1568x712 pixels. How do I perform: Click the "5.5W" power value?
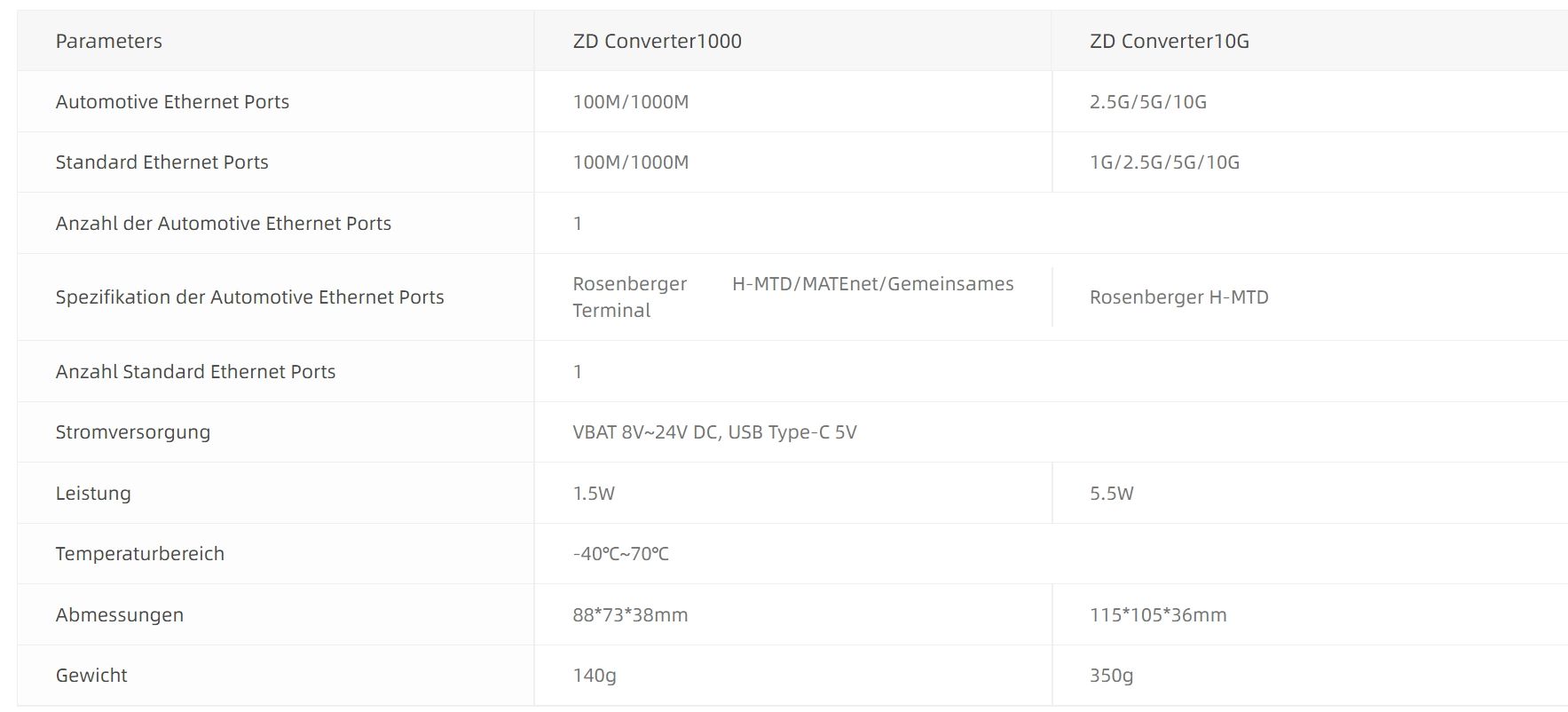tap(1111, 494)
